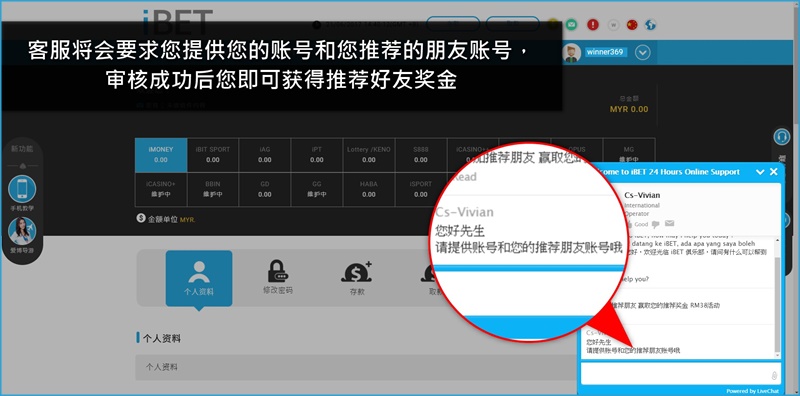Select the iPT wallet cell
This screenshot has height=396, width=800.
(317, 155)
